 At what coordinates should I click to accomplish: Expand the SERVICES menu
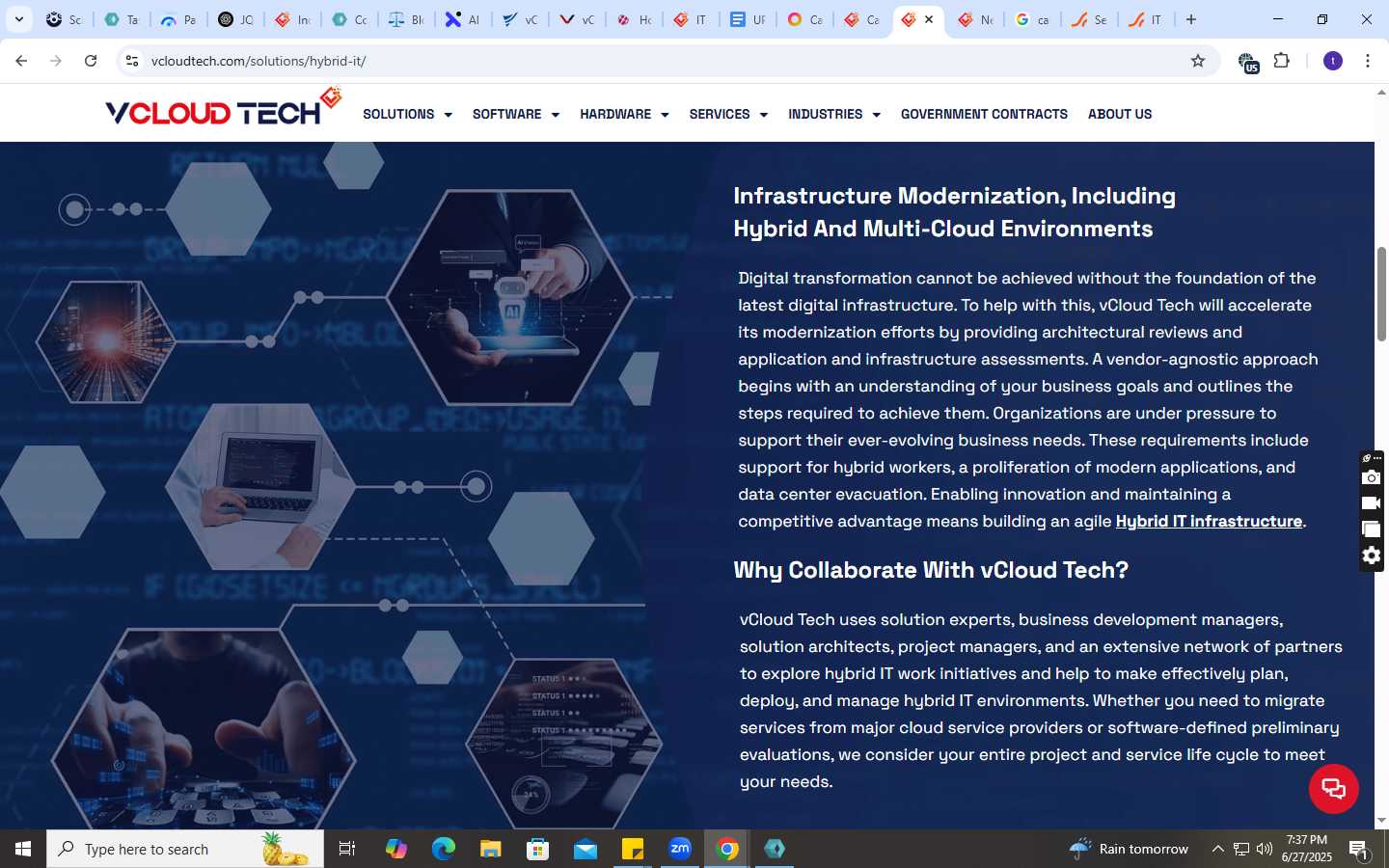click(x=728, y=114)
